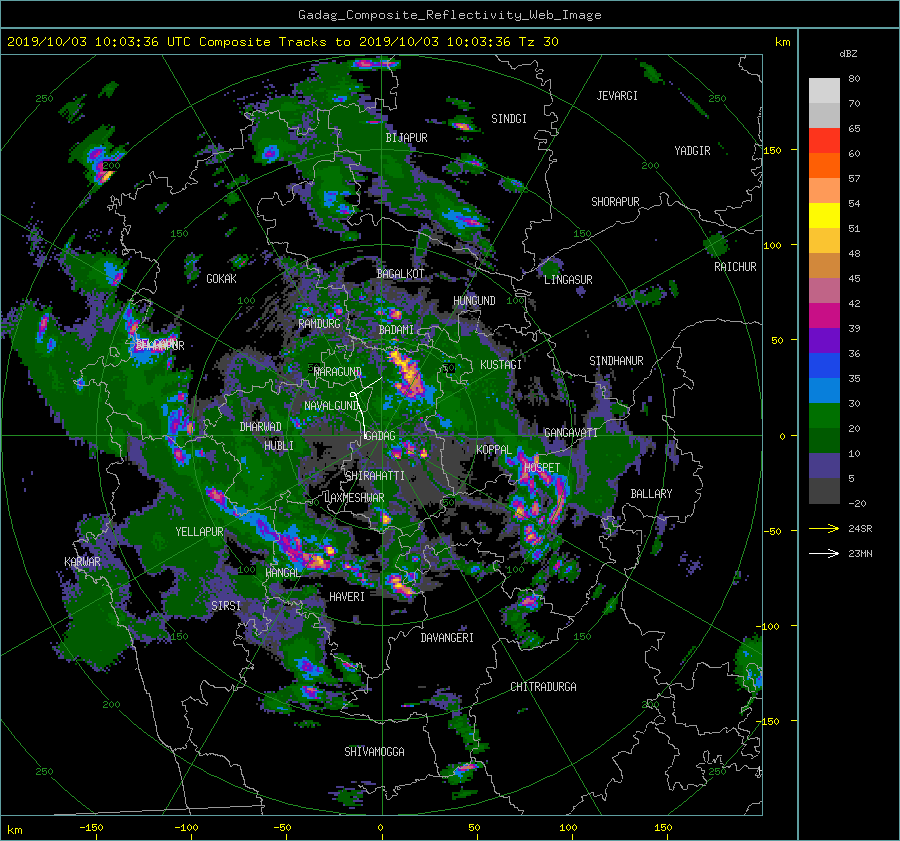Click the BAGALKOT town label
The image size is (900, 841).
pos(400,274)
